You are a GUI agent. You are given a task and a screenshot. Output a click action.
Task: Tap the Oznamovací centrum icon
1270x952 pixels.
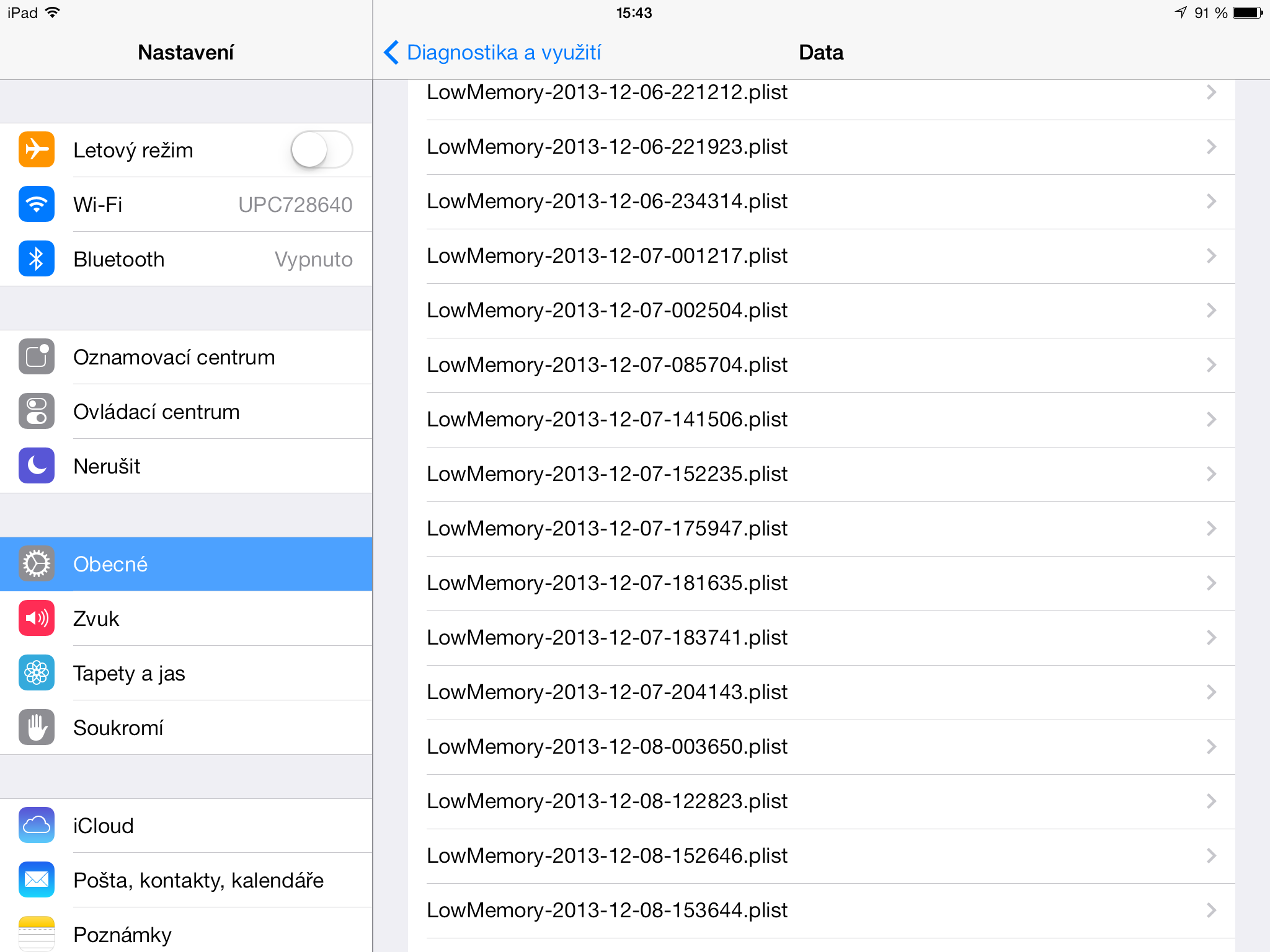(37, 356)
